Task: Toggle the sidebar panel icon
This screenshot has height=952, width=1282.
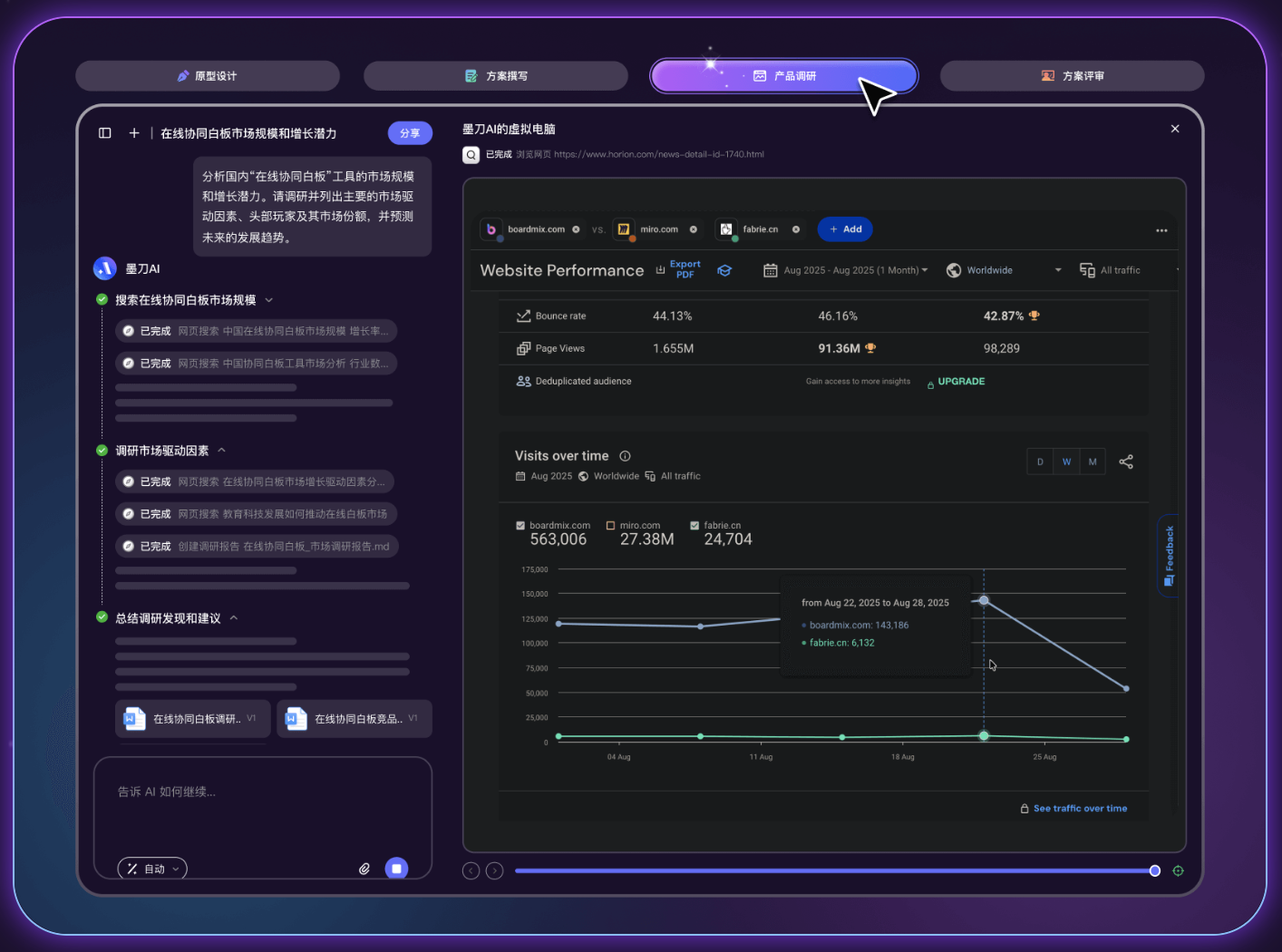Action: [x=105, y=133]
